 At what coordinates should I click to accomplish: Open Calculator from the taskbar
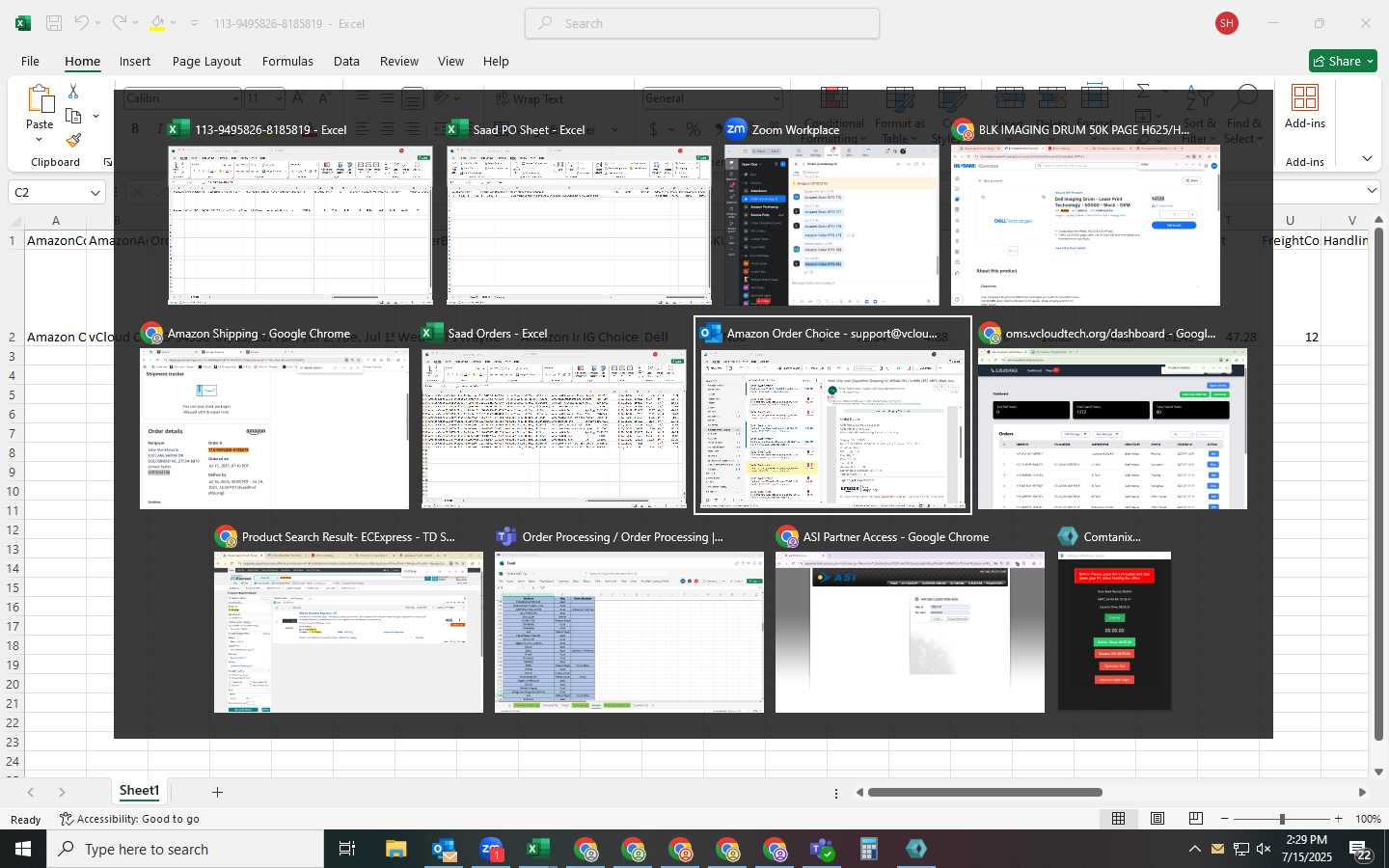869,849
